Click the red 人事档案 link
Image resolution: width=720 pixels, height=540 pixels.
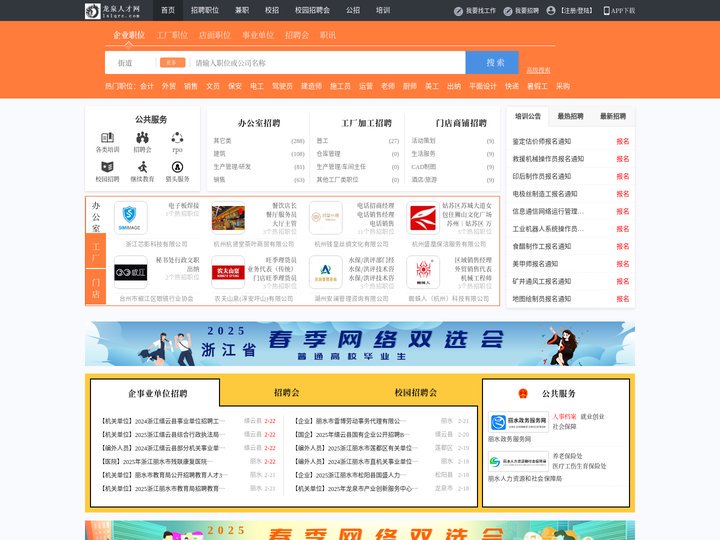coord(564,416)
